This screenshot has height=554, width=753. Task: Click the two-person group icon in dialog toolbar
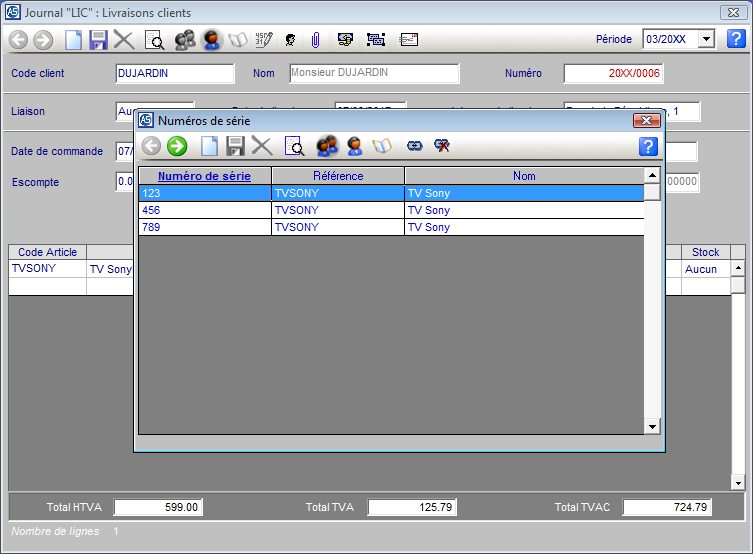[327, 147]
